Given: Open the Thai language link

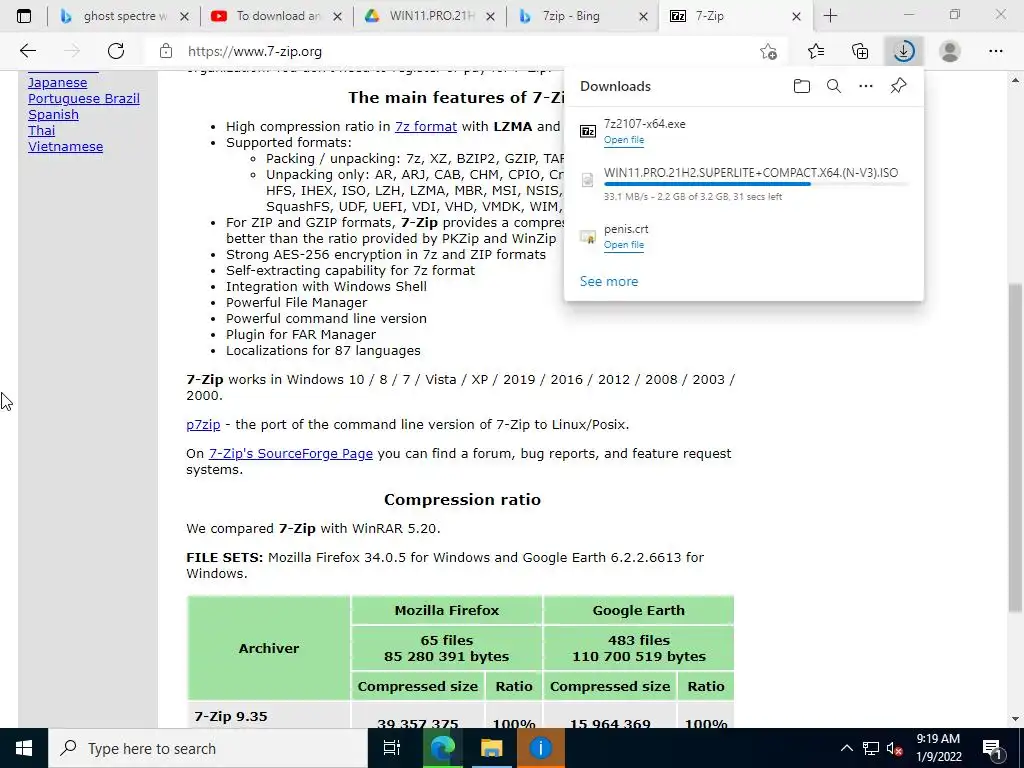Looking at the screenshot, I should (x=42, y=131).
